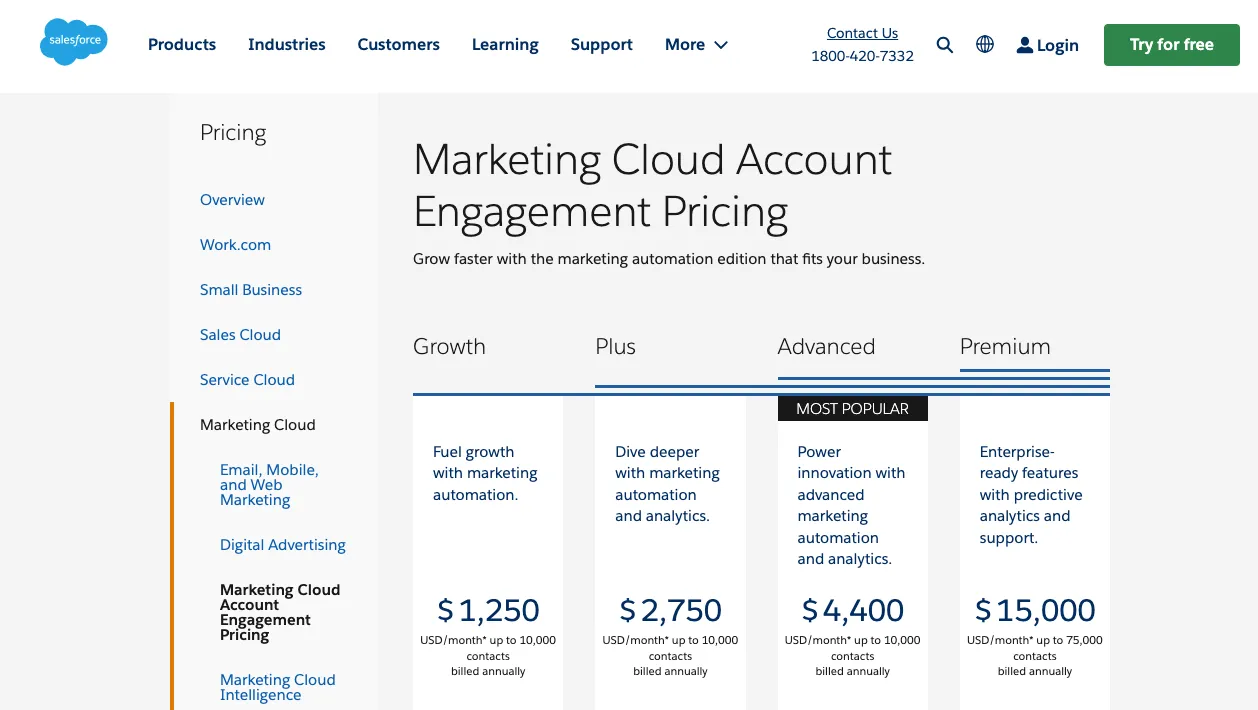Viewport: 1258px width, 710px height.
Task: Open Marketing Cloud Intelligence link
Action: [x=278, y=687]
